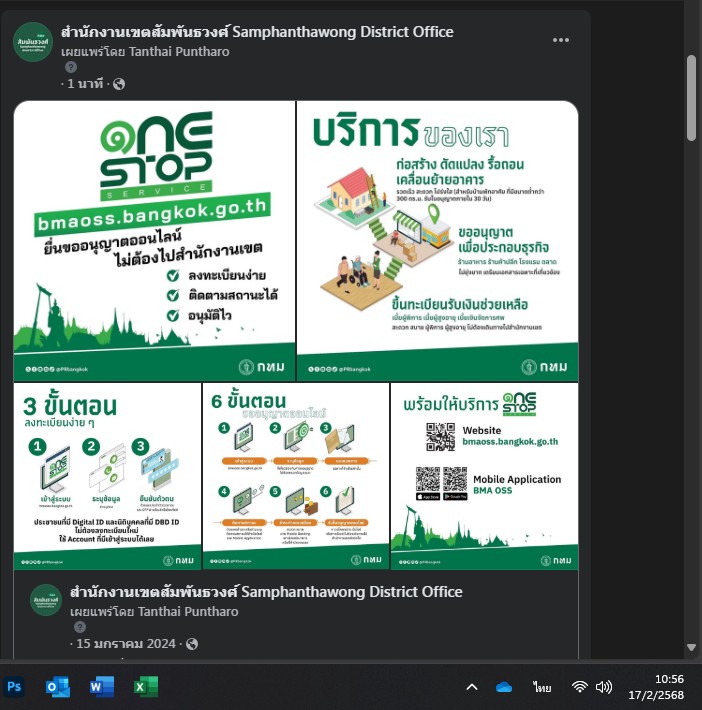This screenshot has width=702, height=710.
Task: Open Samphanthawong District Office page link in header
Action: click(257, 32)
